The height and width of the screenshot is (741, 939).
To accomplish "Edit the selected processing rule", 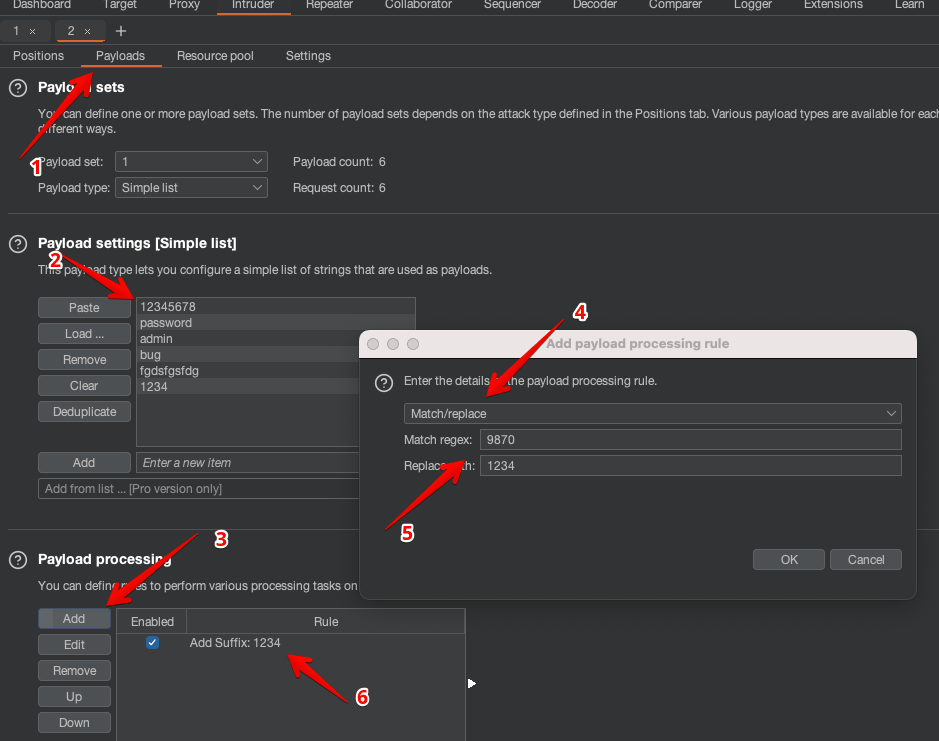I will 74,645.
